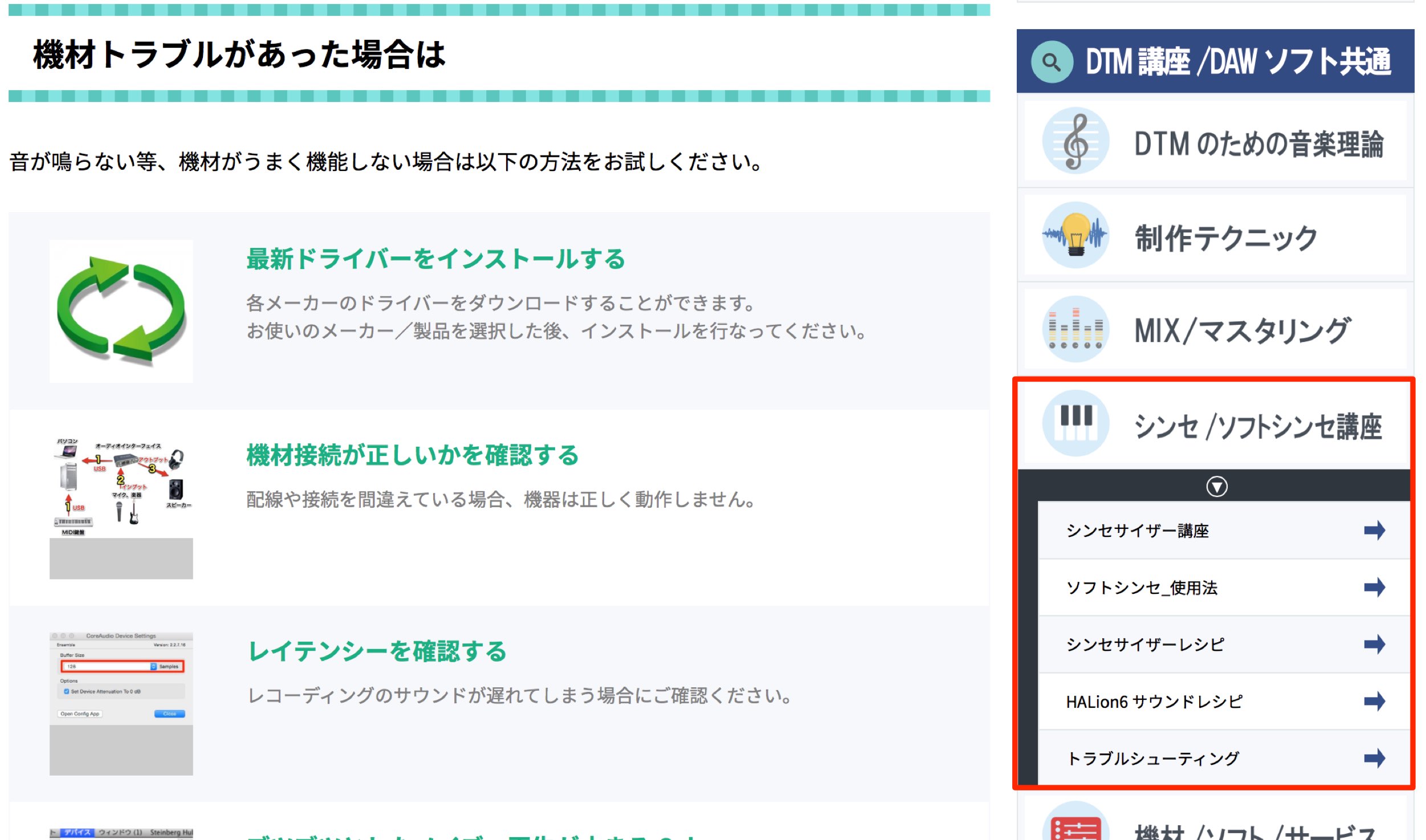Screen dimensions: 1426x840
Task: Click the green refresh arrows thumbnail
Action: point(121,311)
